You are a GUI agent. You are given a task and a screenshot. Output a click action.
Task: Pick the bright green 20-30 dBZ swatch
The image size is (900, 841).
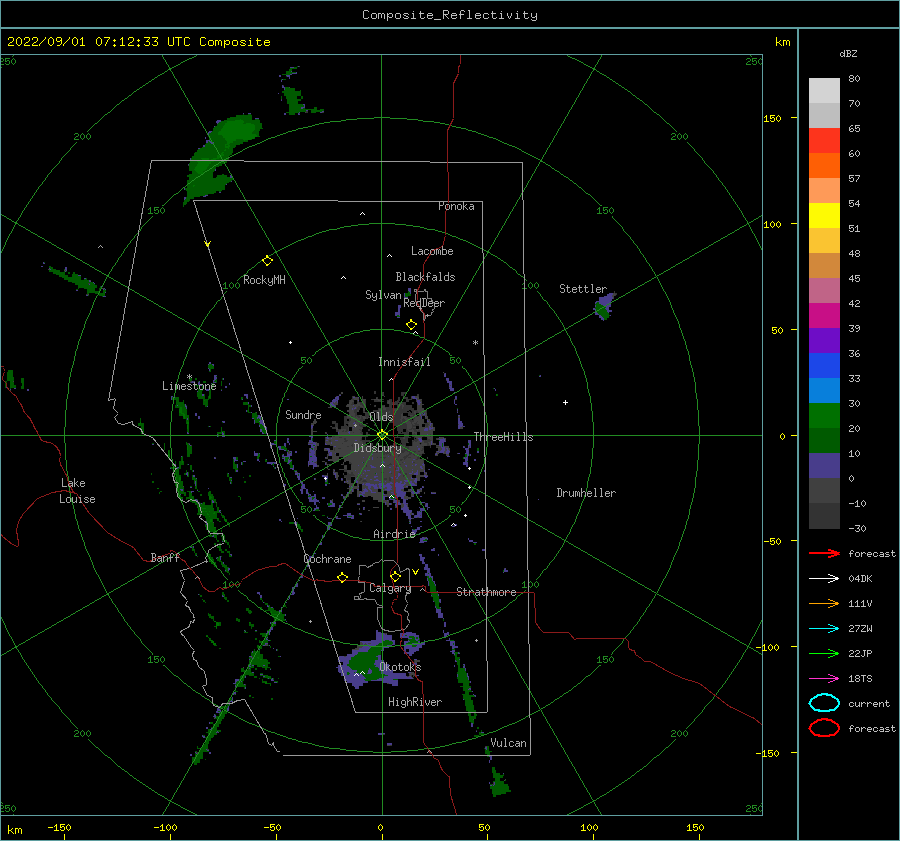[824, 416]
